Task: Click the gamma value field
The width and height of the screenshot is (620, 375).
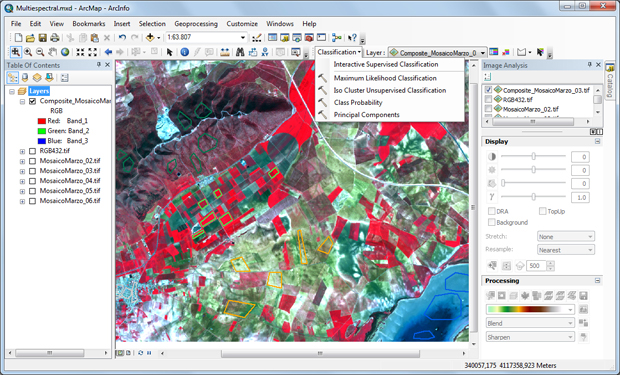Action: pos(580,197)
